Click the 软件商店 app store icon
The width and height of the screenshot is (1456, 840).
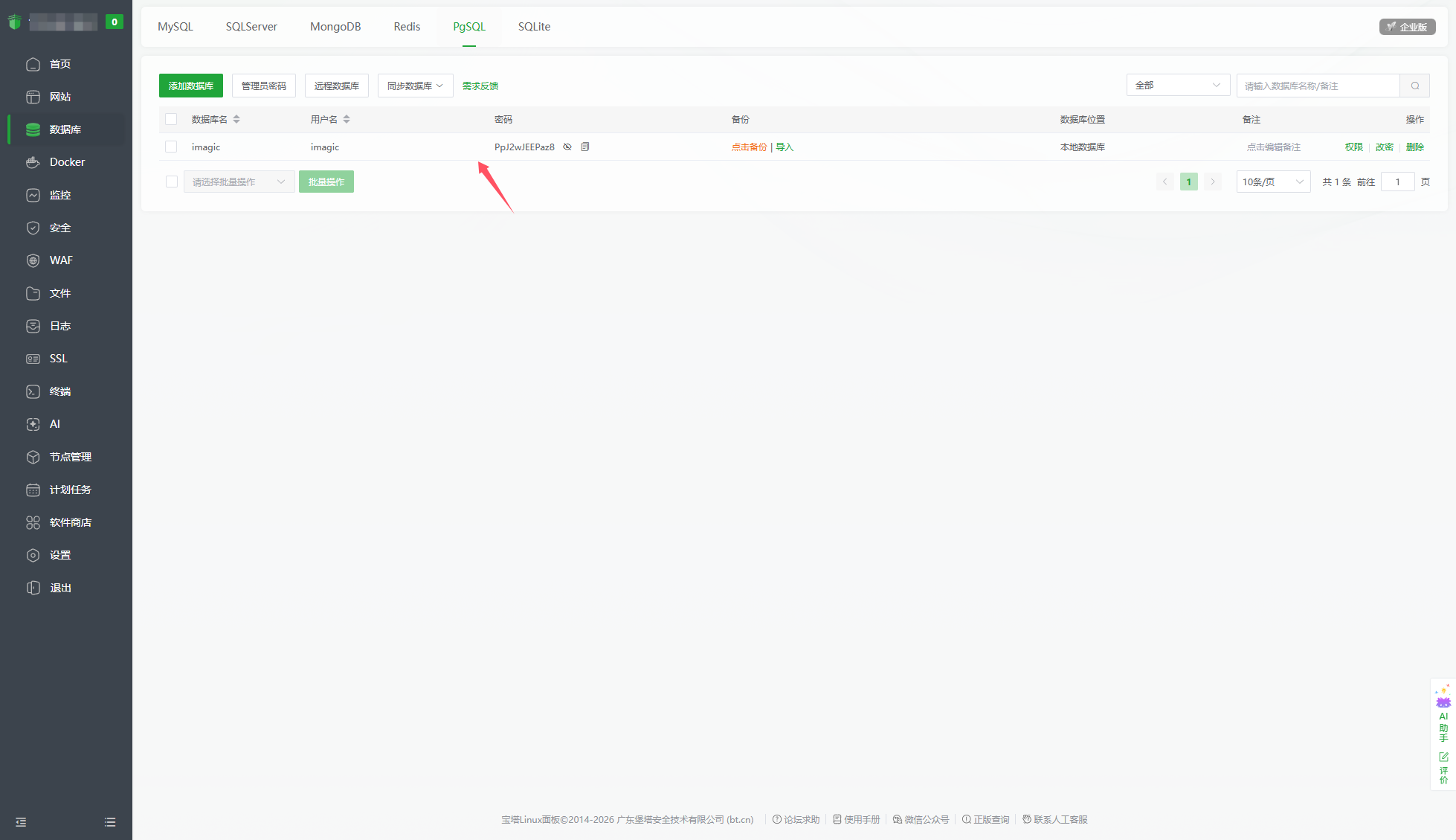pos(33,522)
